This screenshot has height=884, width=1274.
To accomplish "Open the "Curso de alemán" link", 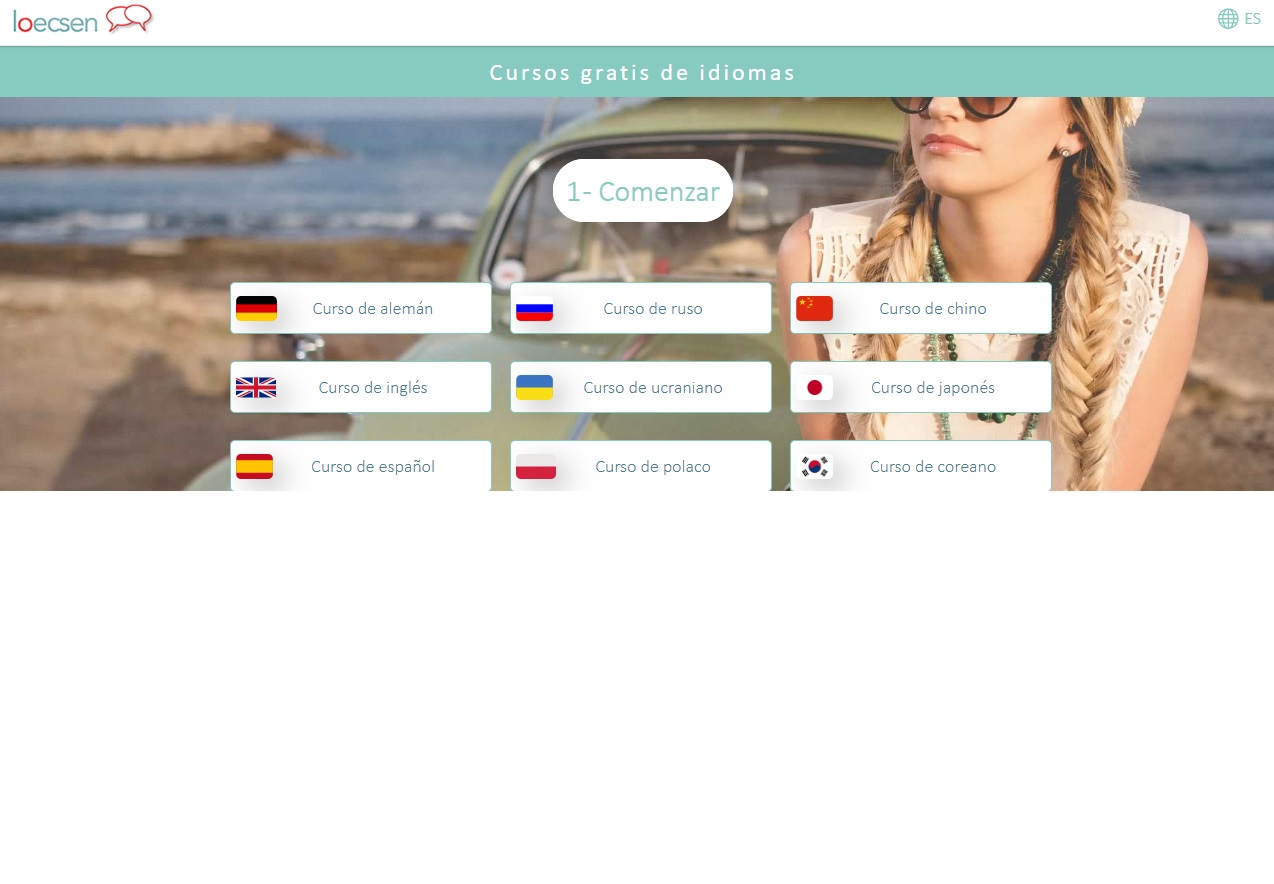I will click(x=372, y=309).
